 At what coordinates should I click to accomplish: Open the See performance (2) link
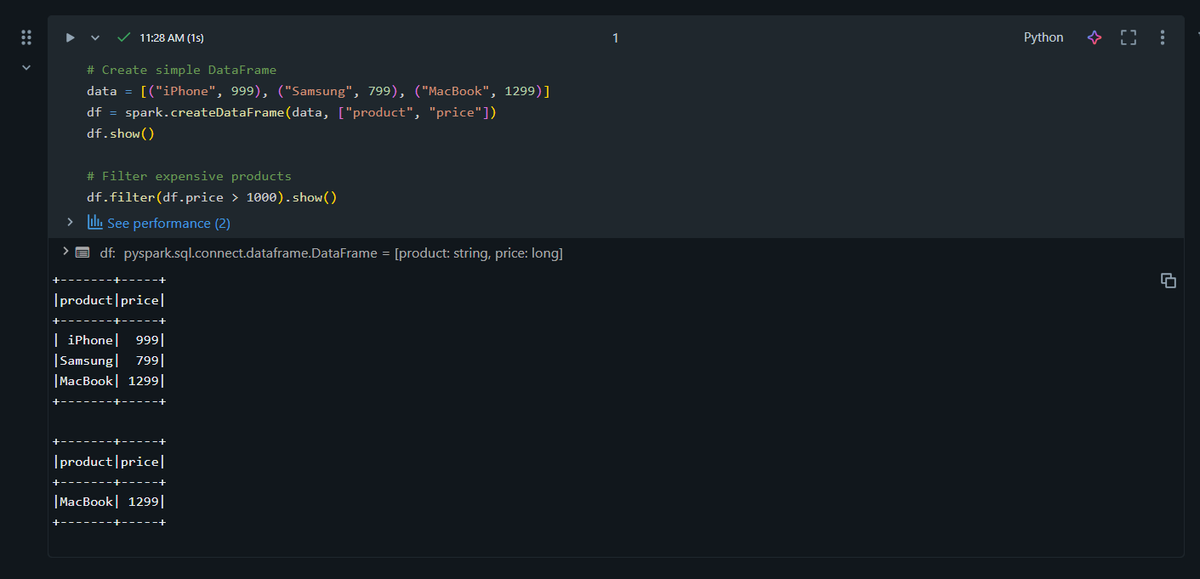[169, 223]
